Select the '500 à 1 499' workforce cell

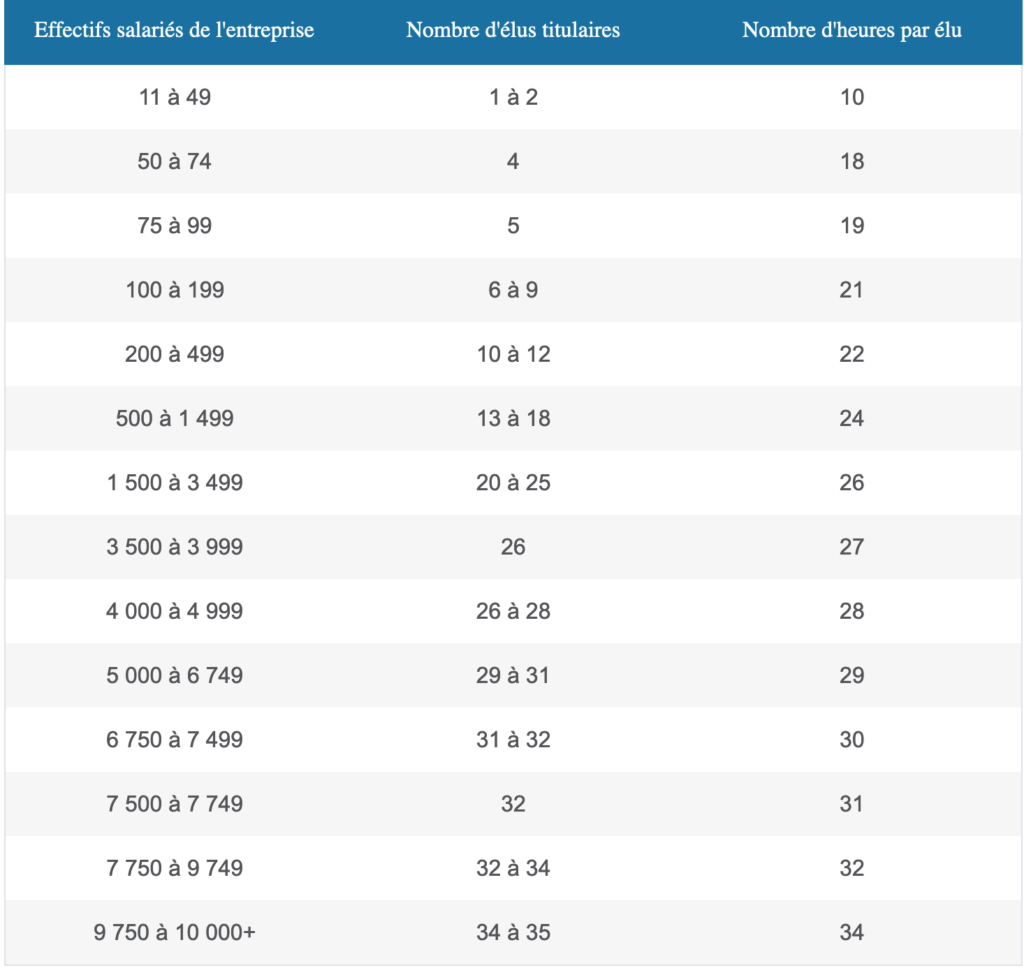[x=174, y=418]
